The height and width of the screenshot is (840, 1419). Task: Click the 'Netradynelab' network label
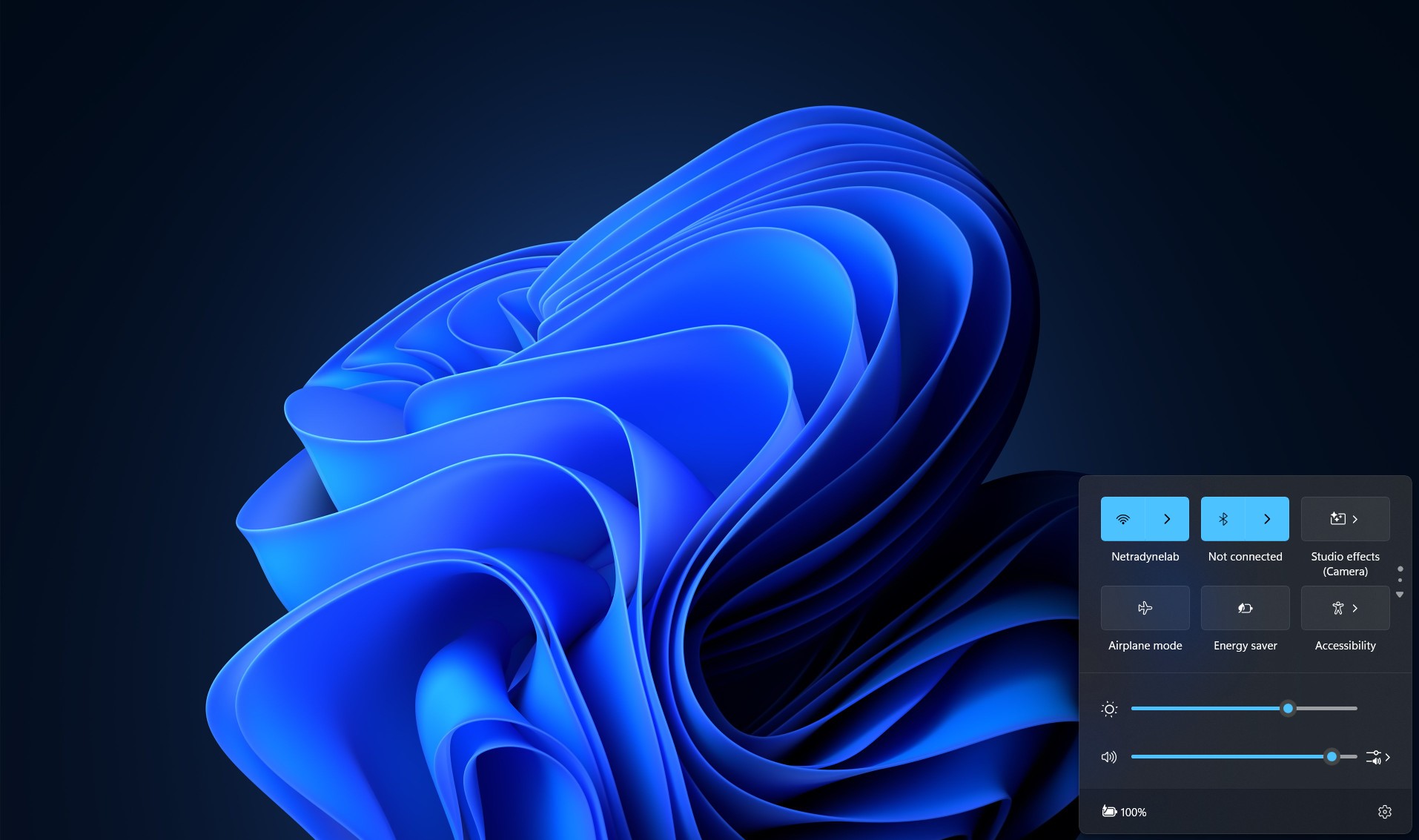click(x=1145, y=557)
